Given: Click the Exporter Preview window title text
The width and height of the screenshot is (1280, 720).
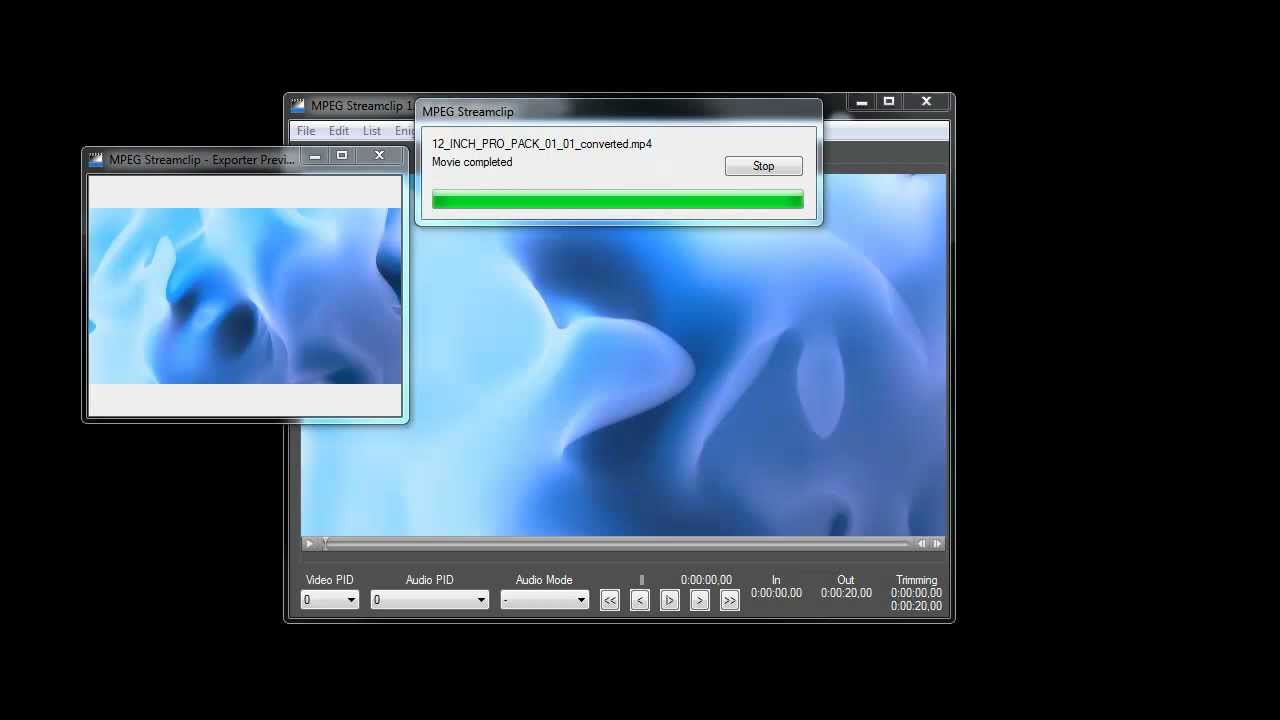Looking at the screenshot, I should 202,159.
